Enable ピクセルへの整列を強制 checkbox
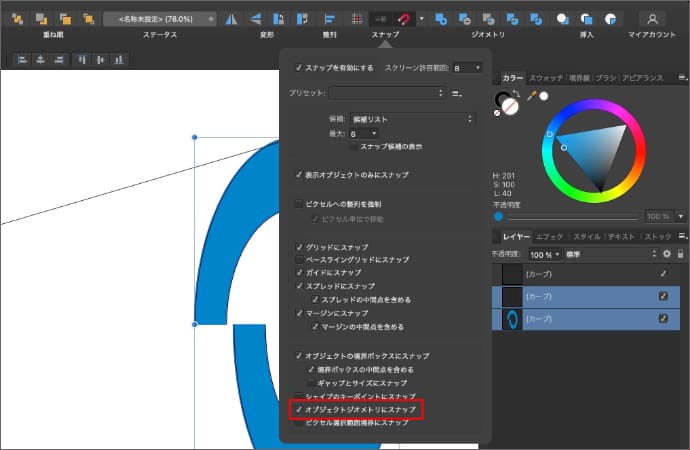 (299, 204)
